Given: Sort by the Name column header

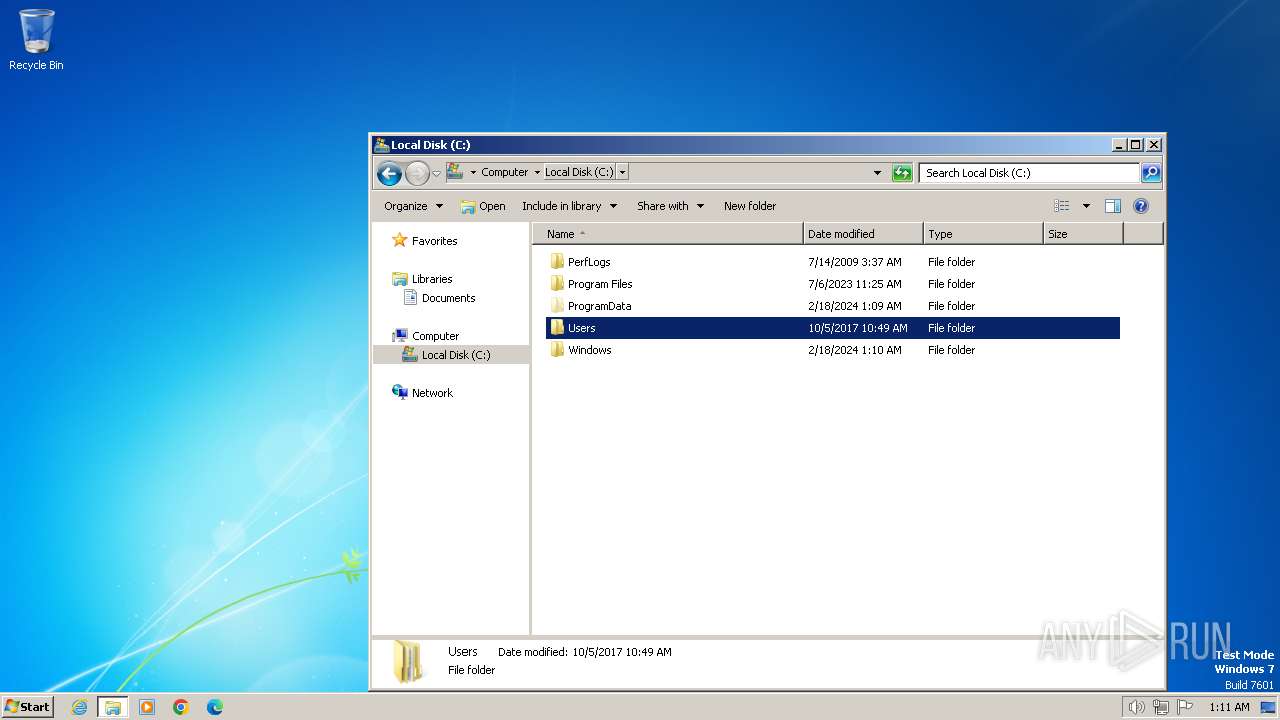Looking at the screenshot, I should (x=668, y=234).
